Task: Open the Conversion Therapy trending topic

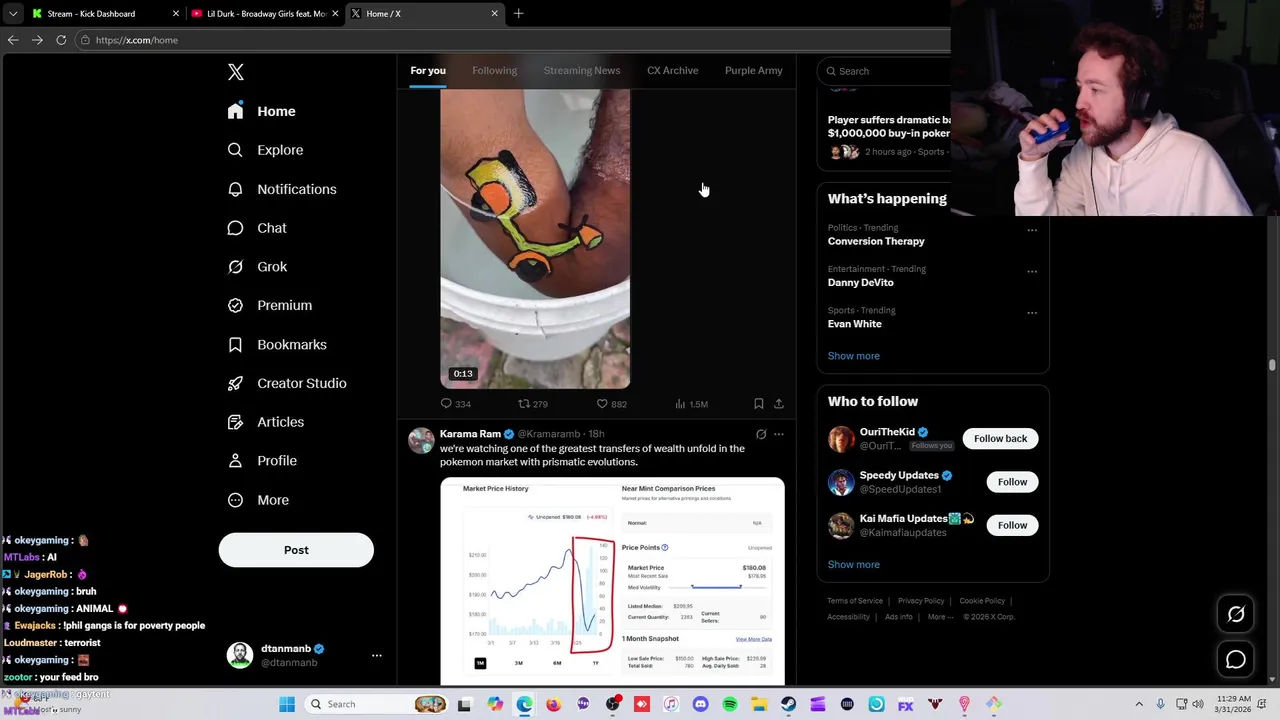Action: tap(876, 241)
